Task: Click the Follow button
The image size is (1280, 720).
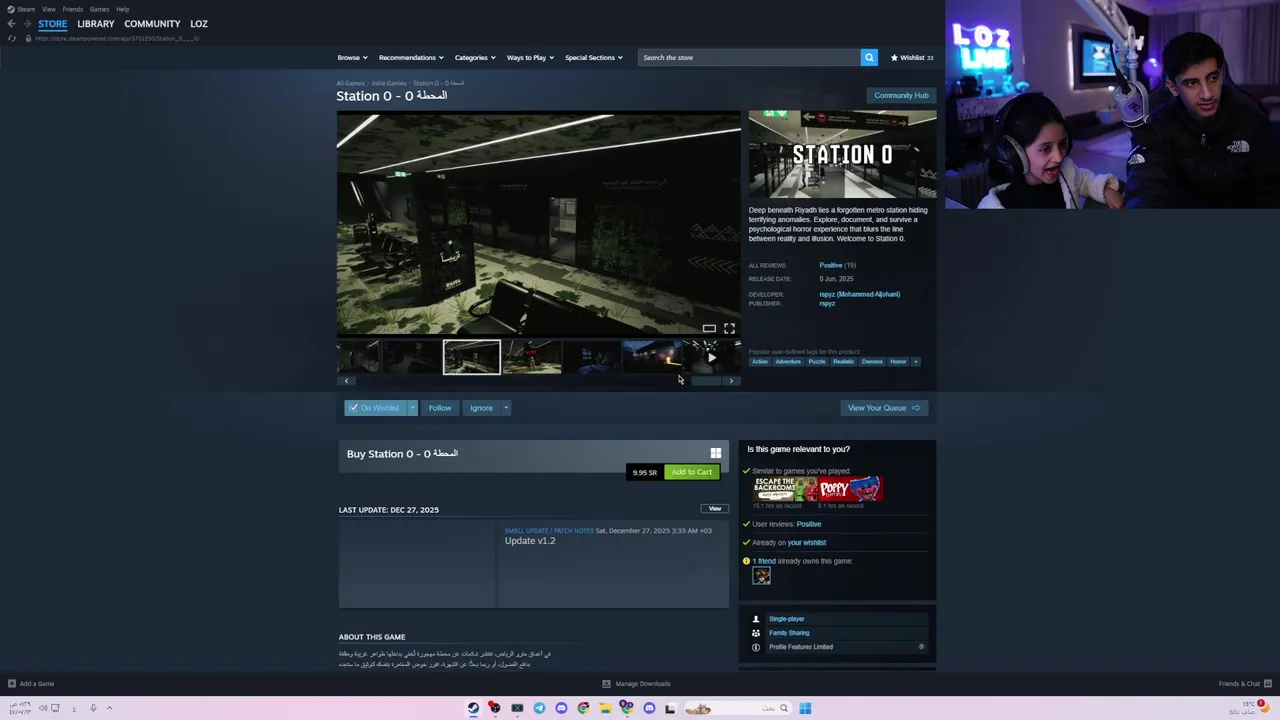Action: (x=440, y=408)
